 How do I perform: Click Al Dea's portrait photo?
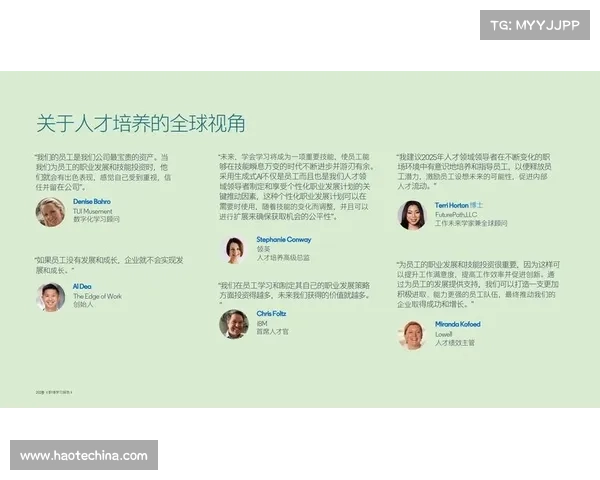pyautogui.click(x=50, y=296)
